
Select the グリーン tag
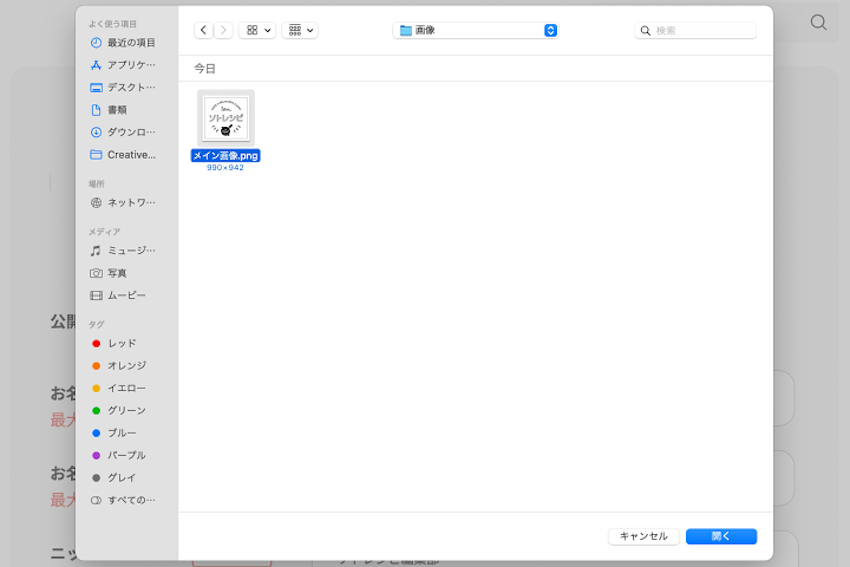(x=119, y=411)
